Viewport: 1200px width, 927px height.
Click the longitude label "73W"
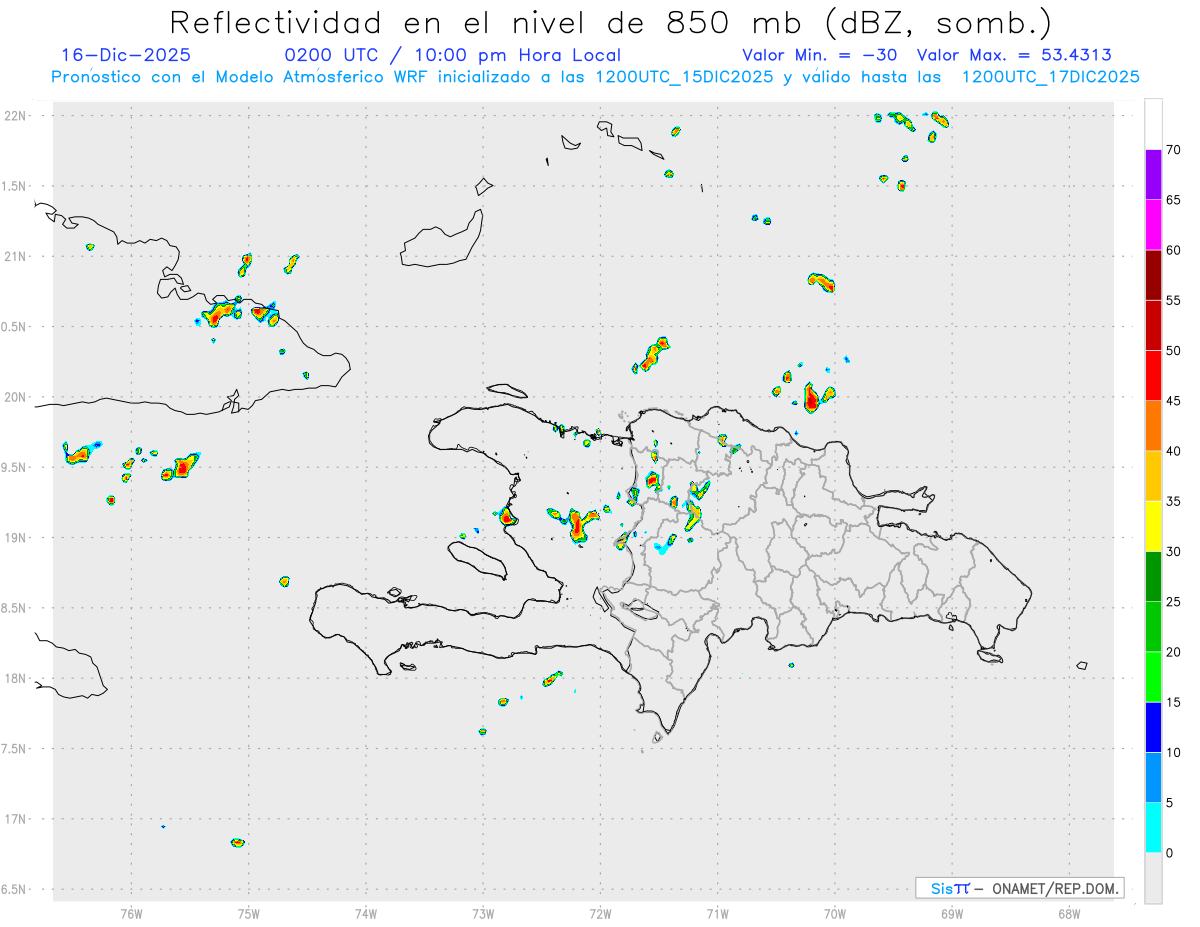pos(483,913)
